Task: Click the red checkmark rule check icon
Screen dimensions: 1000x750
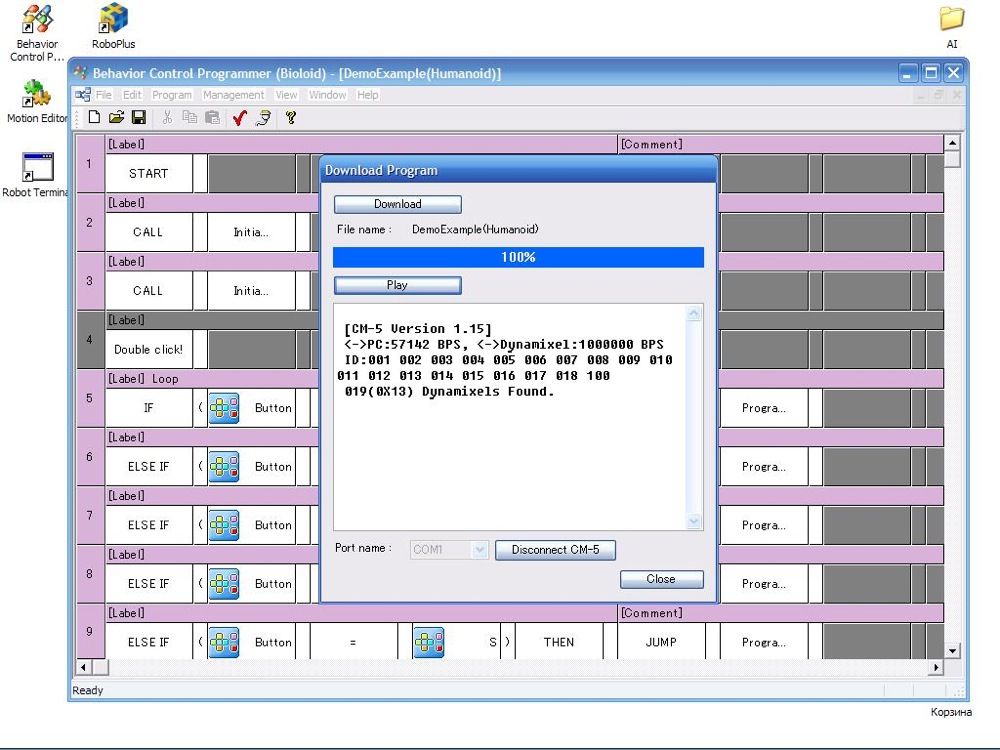Action: tap(240, 118)
